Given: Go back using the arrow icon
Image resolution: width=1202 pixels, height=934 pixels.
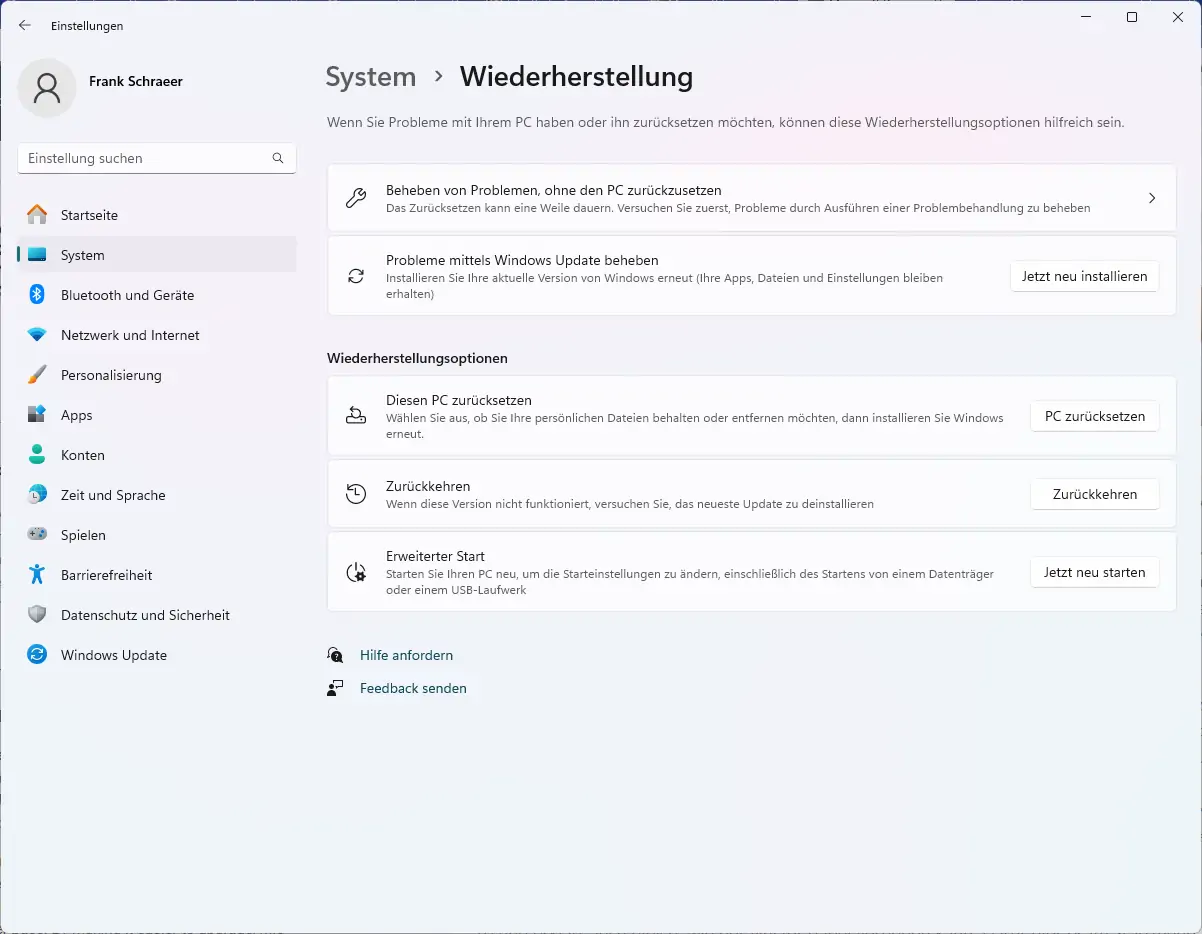Looking at the screenshot, I should click(x=25, y=26).
